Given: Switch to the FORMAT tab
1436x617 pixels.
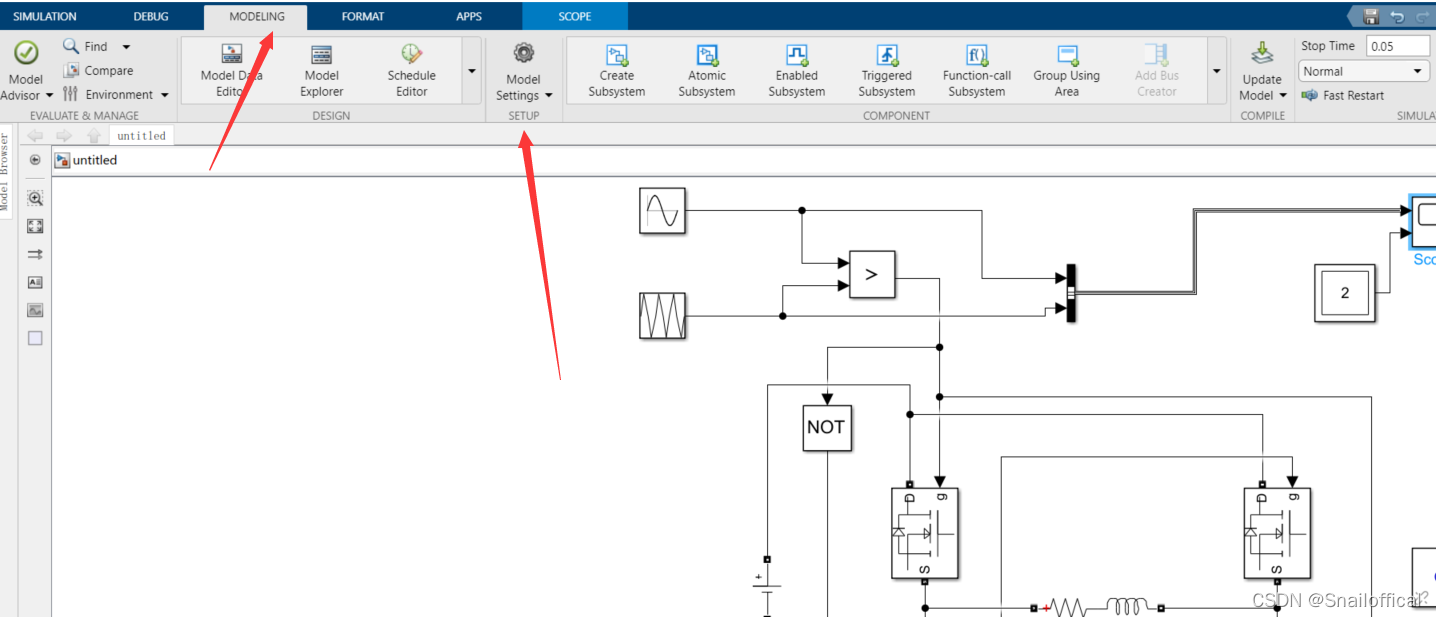Looking at the screenshot, I should point(362,16).
